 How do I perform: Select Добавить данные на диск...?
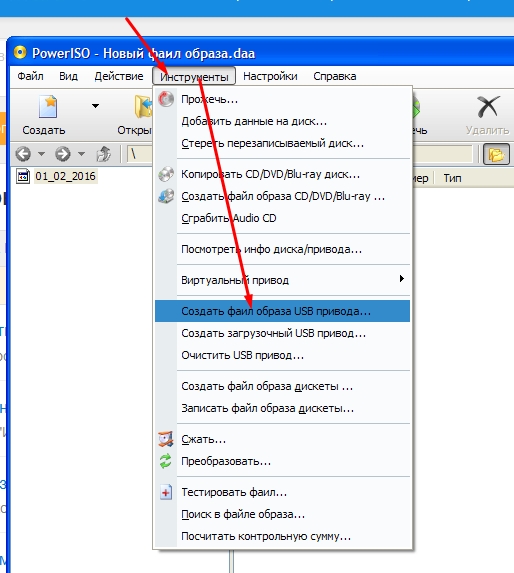point(282,121)
